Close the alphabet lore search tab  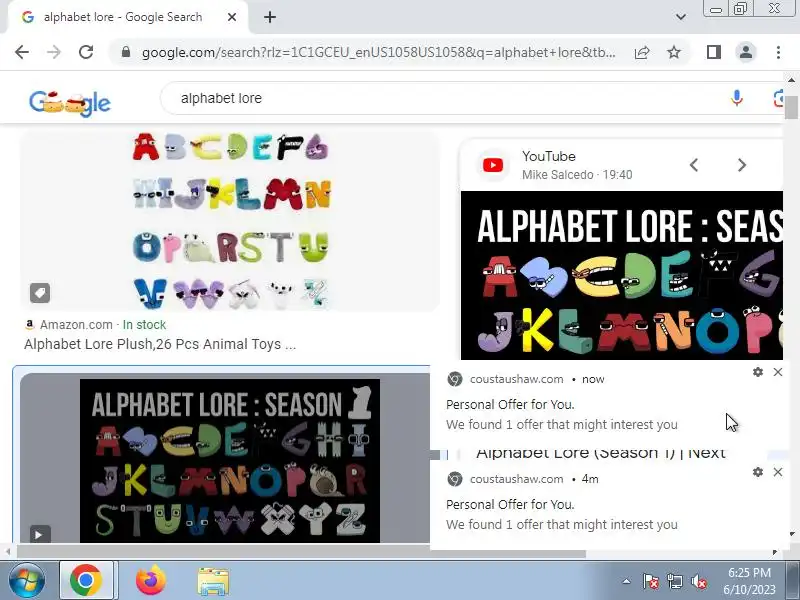click(x=232, y=17)
